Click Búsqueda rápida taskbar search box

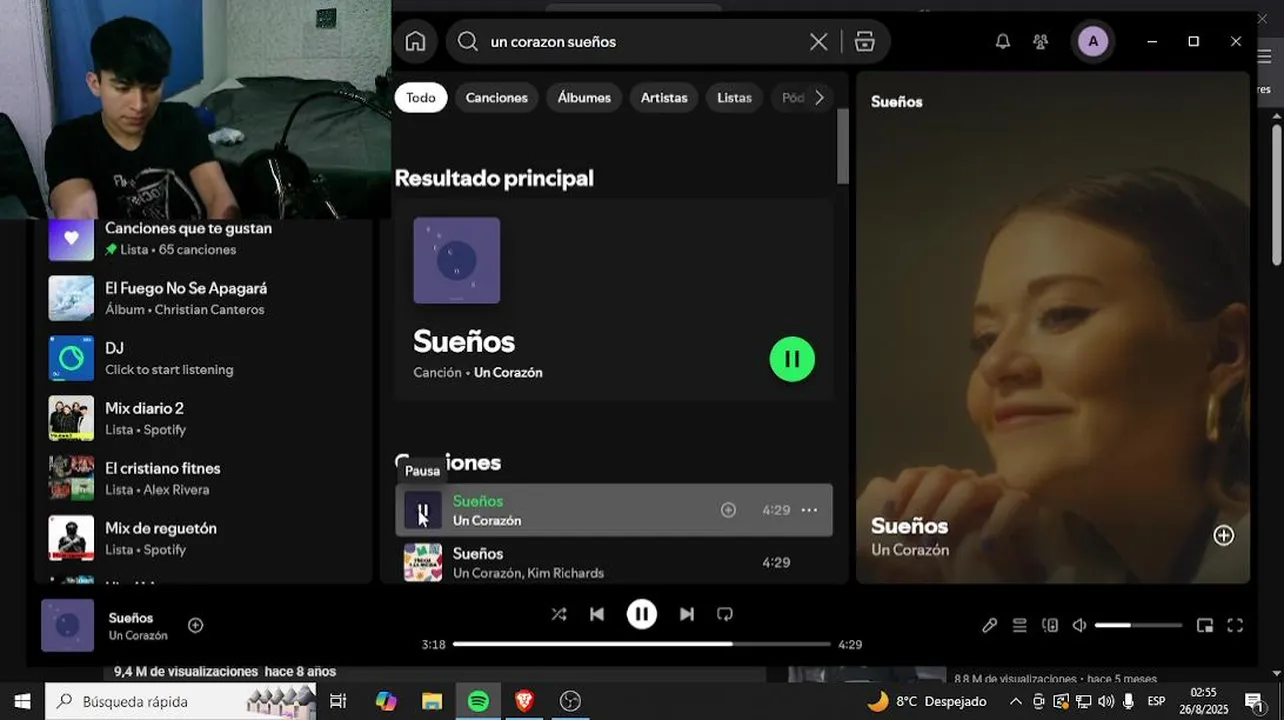pos(181,701)
